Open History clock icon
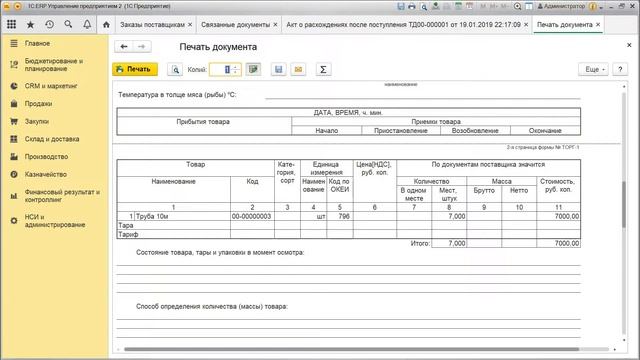640x360 pixels. (49, 24)
